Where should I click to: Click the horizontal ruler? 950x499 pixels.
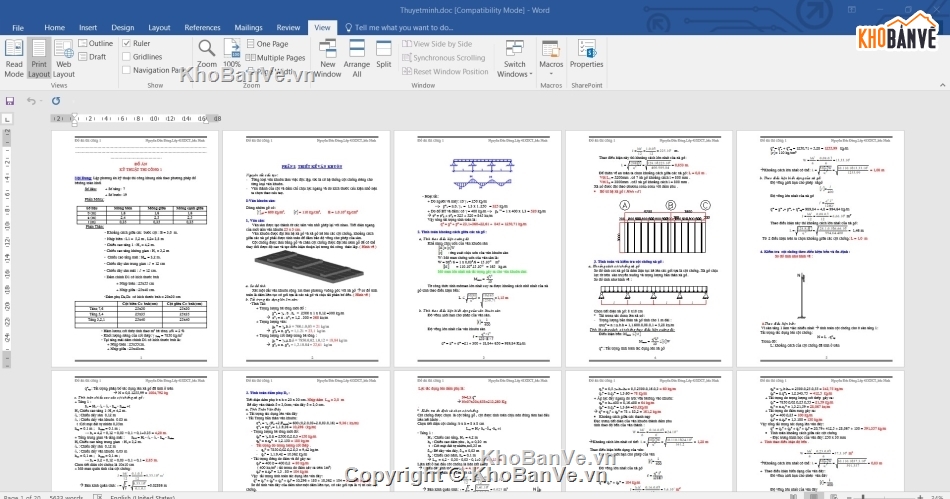click(x=136, y=119)
